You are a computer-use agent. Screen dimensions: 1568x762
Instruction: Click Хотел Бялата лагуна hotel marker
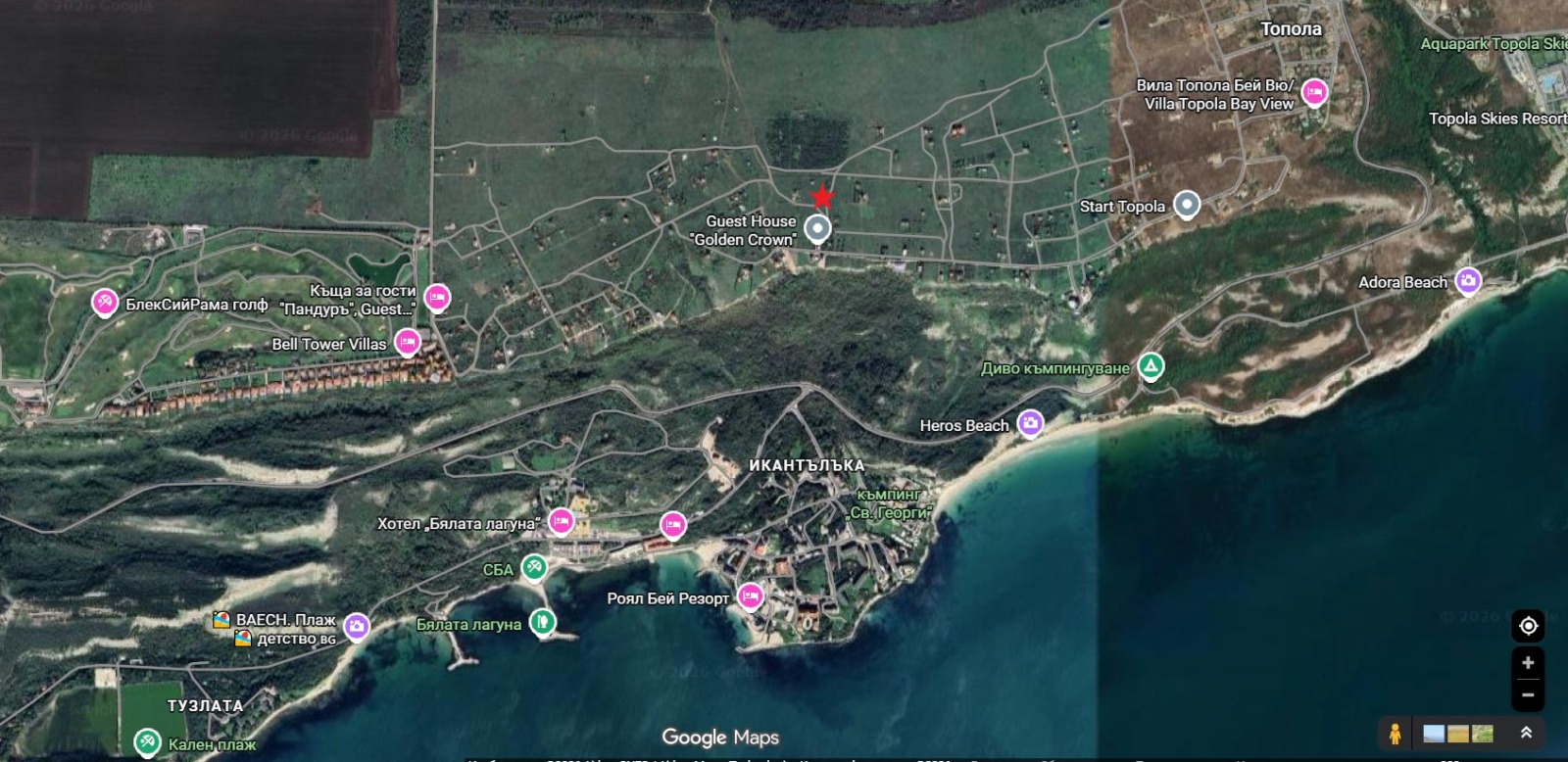pos(561,522)
